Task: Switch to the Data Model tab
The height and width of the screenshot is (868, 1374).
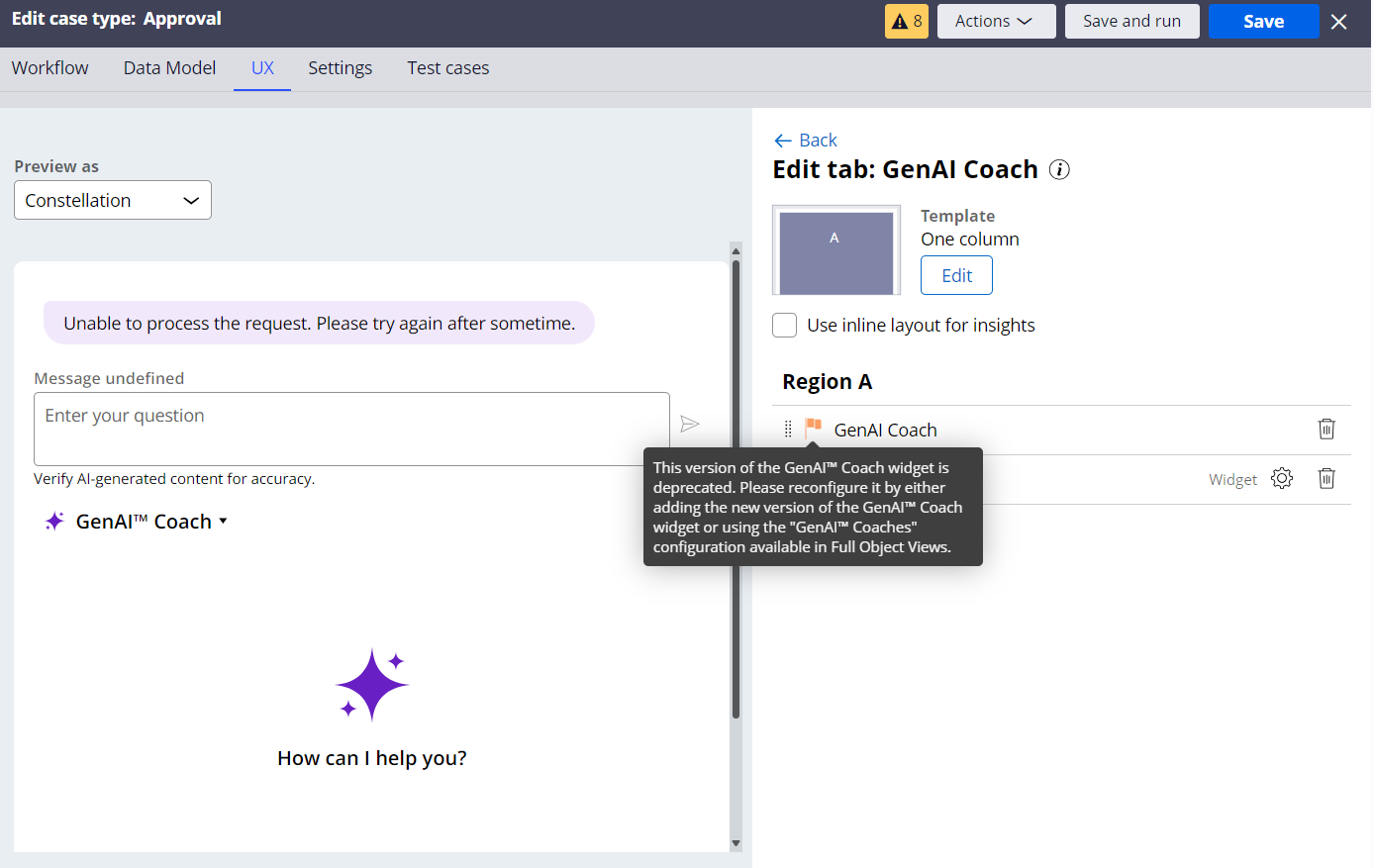Action: click(169, 67)
